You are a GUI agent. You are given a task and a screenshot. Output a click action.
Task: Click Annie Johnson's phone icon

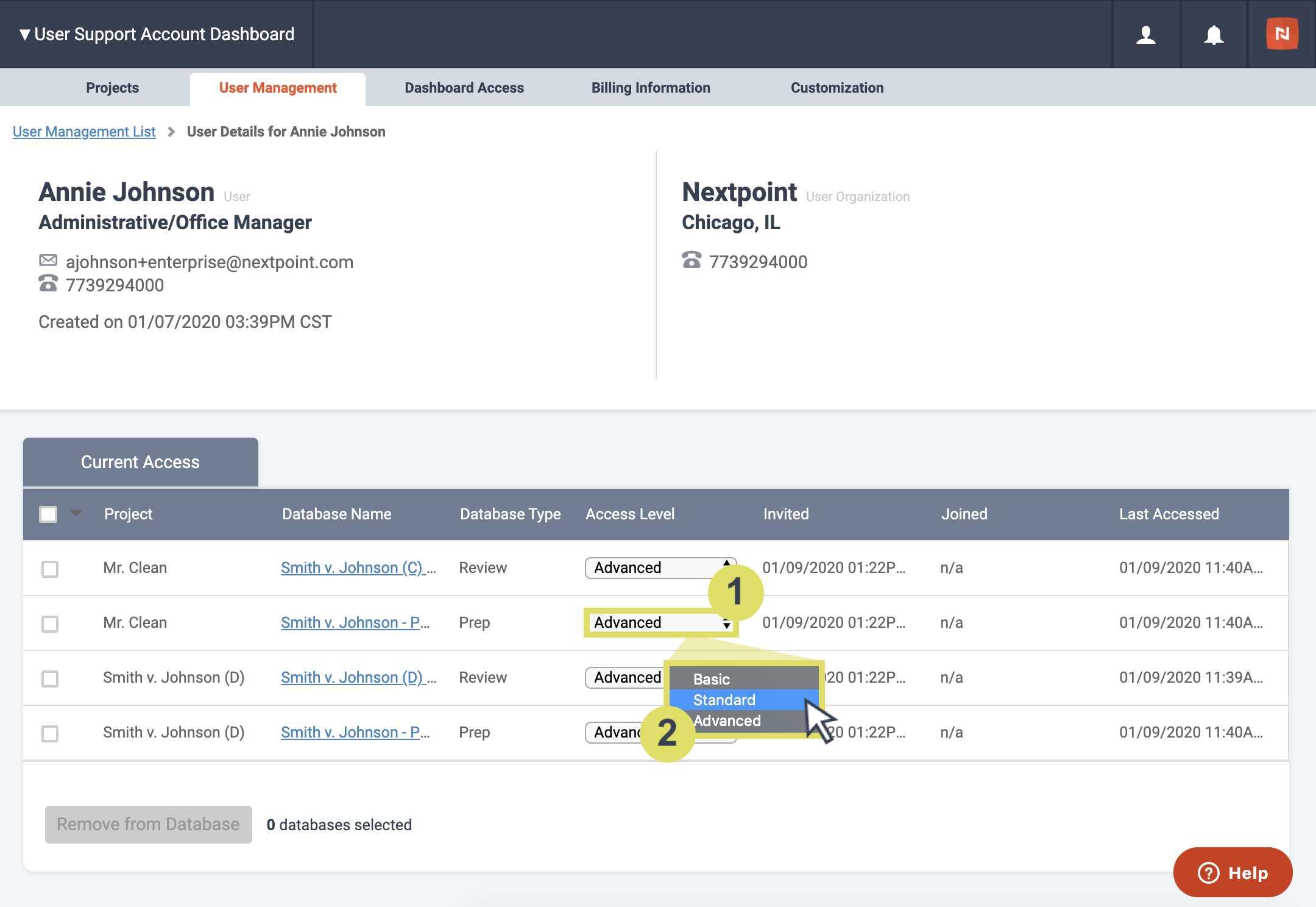point(48,283)
